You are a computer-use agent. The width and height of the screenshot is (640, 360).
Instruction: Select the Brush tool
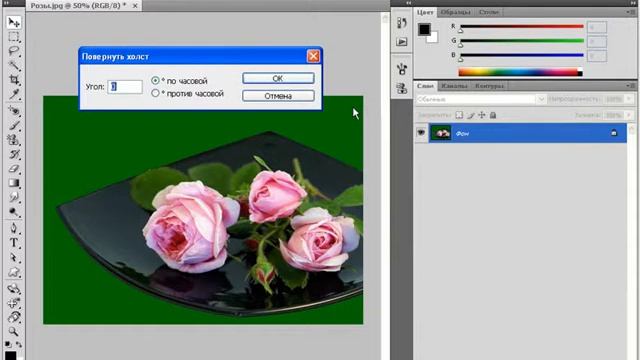(x=13, y=125)
